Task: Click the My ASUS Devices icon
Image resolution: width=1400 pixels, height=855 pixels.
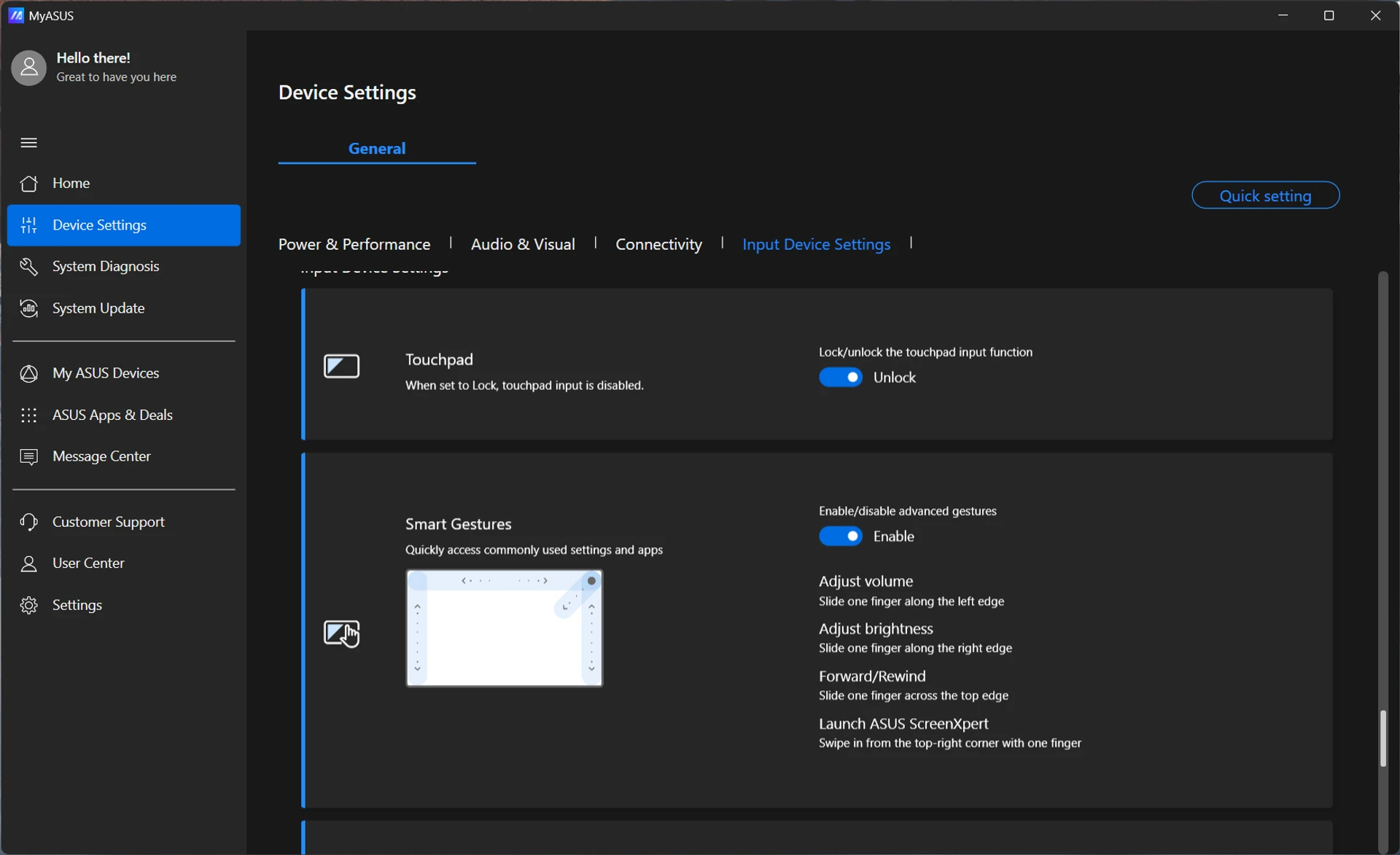Action: point(28,373)
